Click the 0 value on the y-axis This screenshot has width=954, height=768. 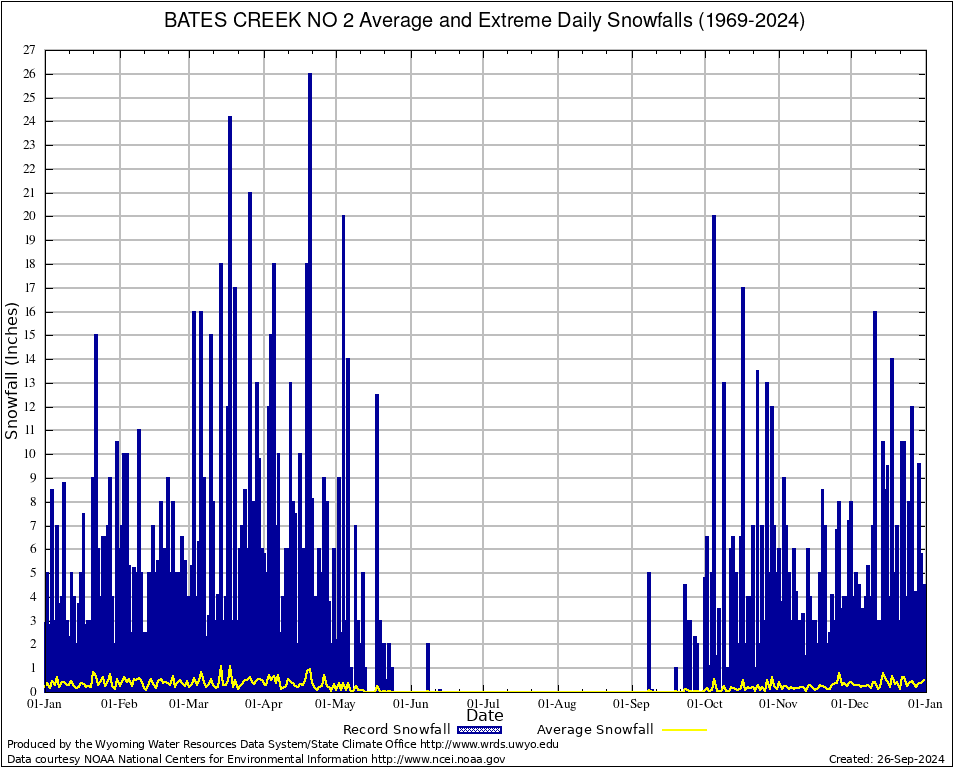tap(33, 692)
